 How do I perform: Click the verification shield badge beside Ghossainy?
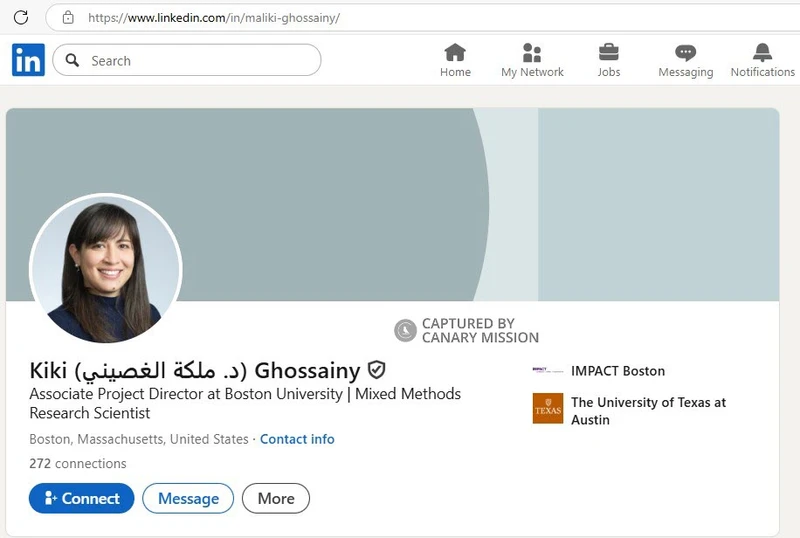(377, 370)
